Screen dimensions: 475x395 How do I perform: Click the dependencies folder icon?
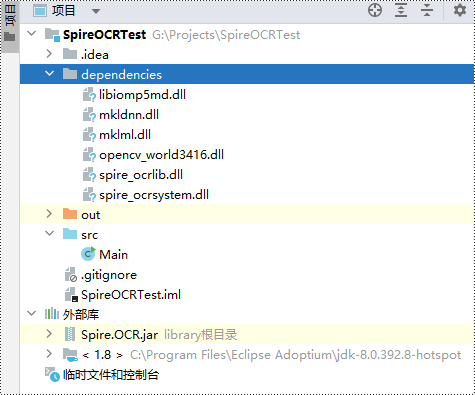tap(70, 74)
